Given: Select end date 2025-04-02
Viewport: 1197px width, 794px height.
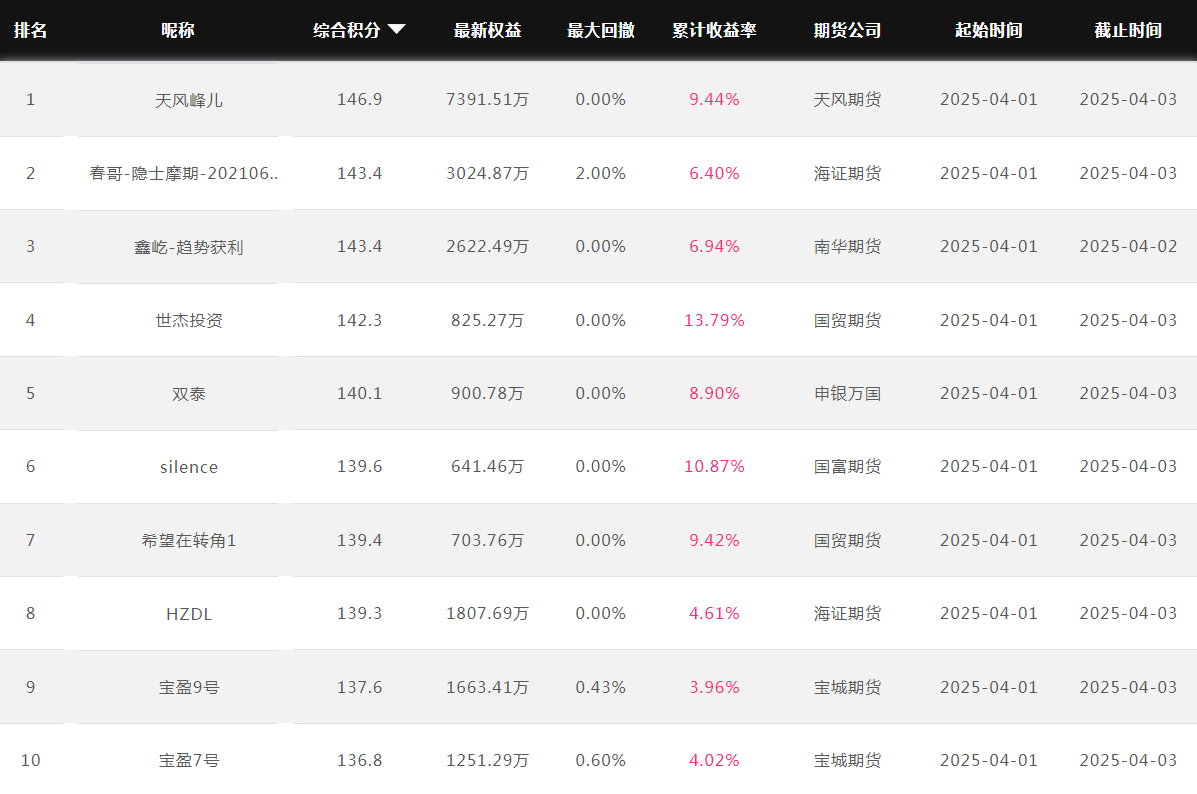Looking at the screenshot, I should coord(1128,246).
